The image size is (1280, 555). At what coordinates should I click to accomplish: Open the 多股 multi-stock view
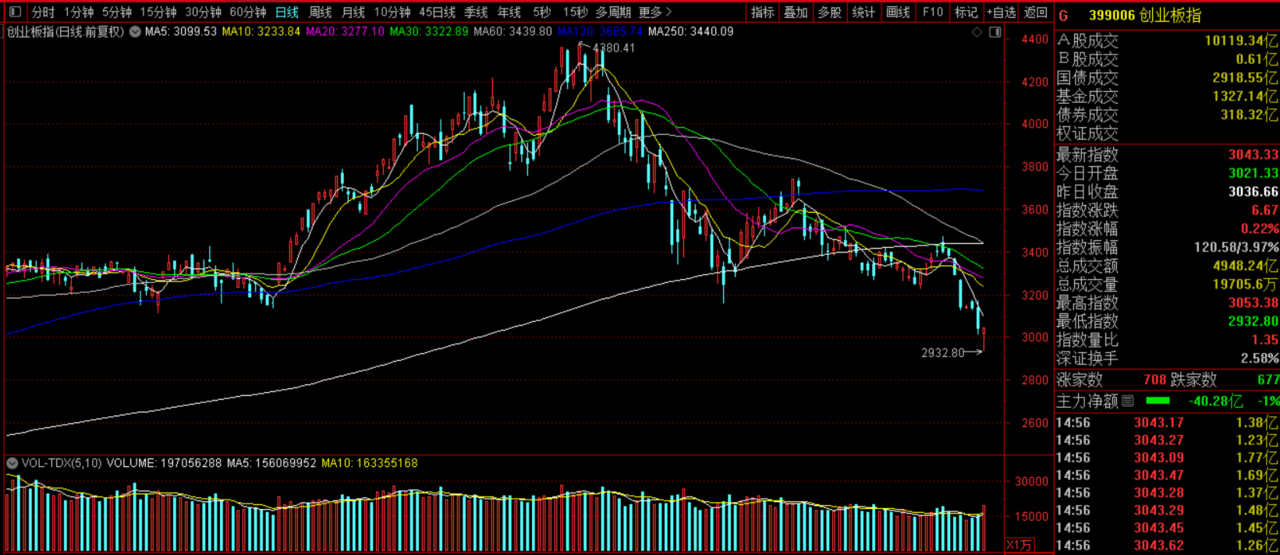click(x=829, y=13)
